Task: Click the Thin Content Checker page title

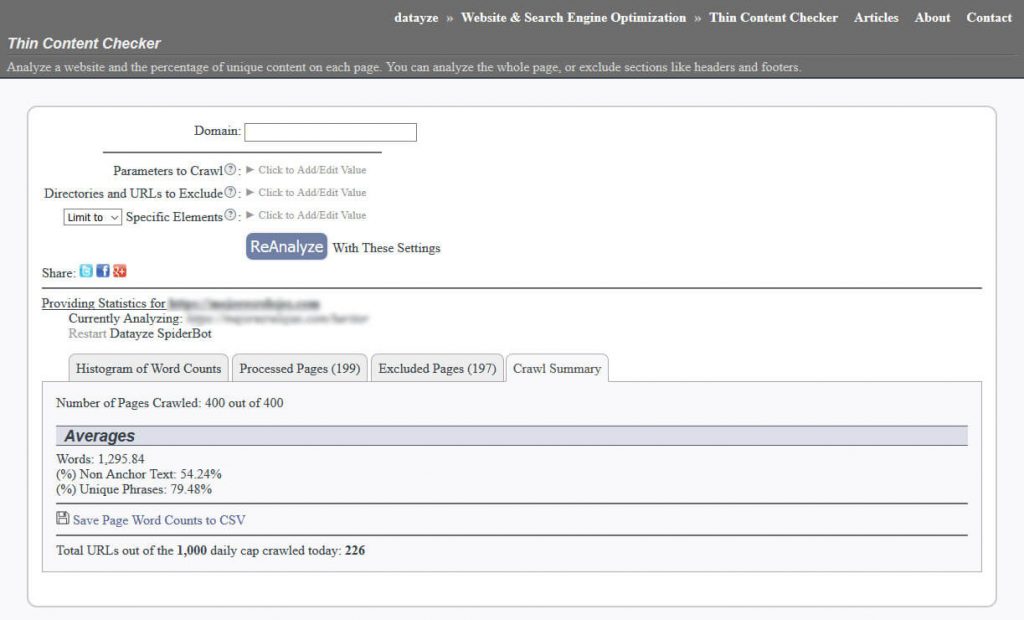Action: (x=84, y=43)
